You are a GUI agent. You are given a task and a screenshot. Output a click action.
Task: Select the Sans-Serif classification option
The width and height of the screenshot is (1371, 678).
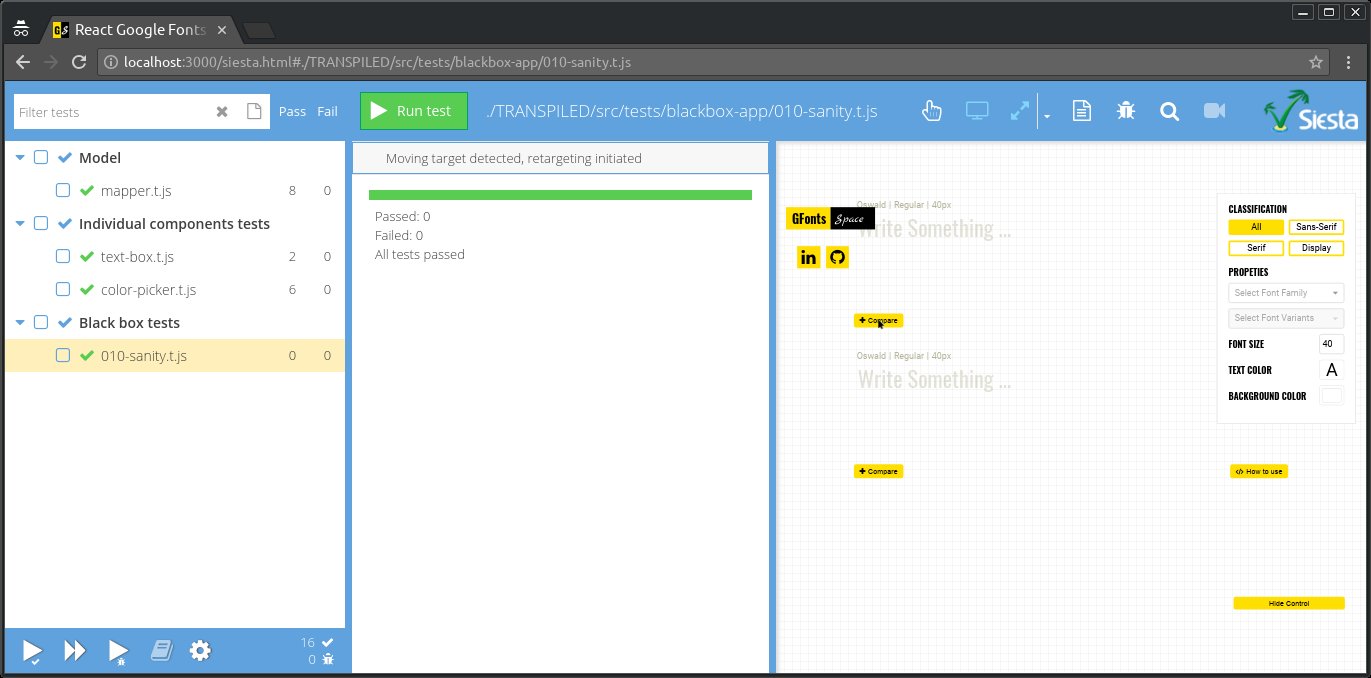1315,227
